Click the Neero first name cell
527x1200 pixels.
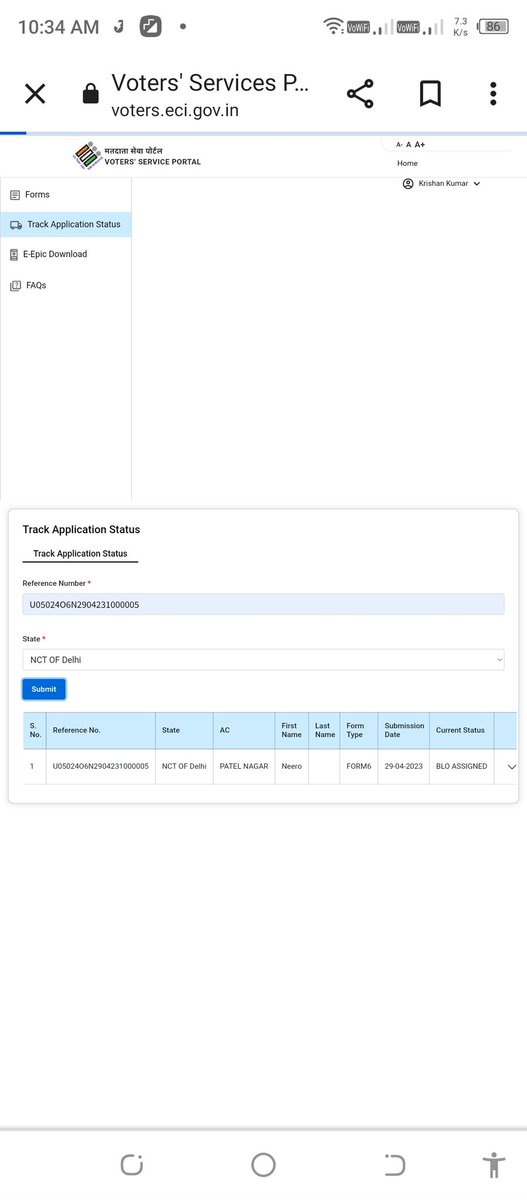(x=292, y=766)
